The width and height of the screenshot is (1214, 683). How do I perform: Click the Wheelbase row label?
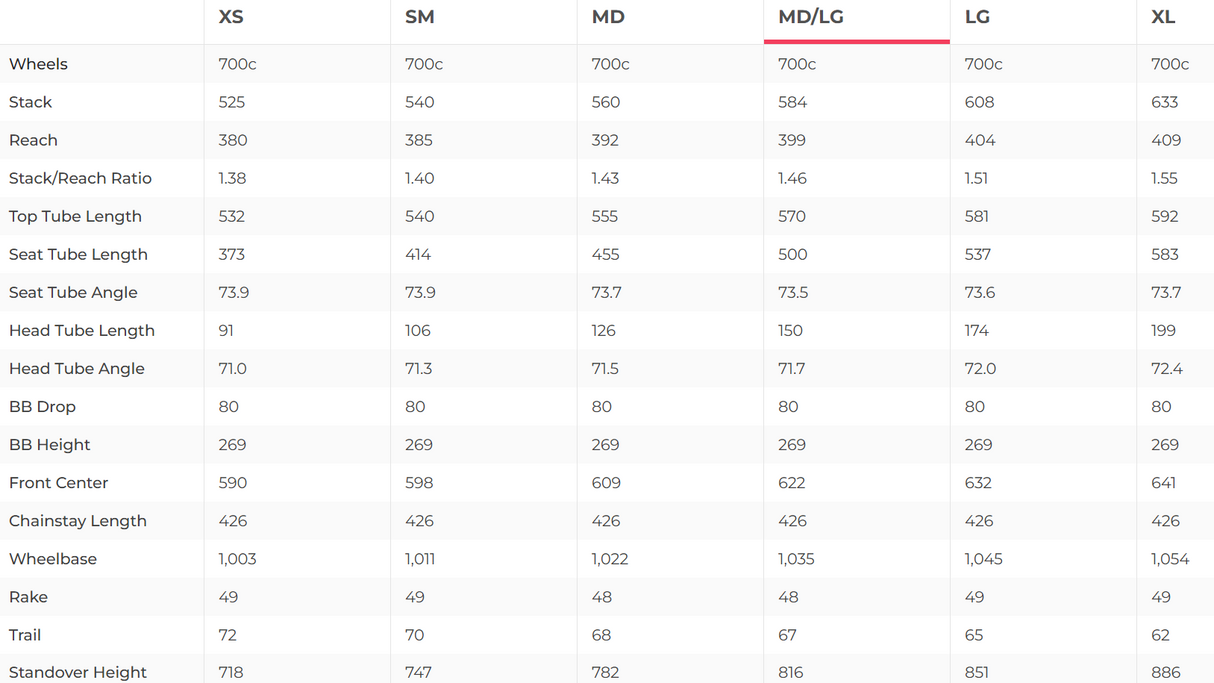click(x=53, y=559)
